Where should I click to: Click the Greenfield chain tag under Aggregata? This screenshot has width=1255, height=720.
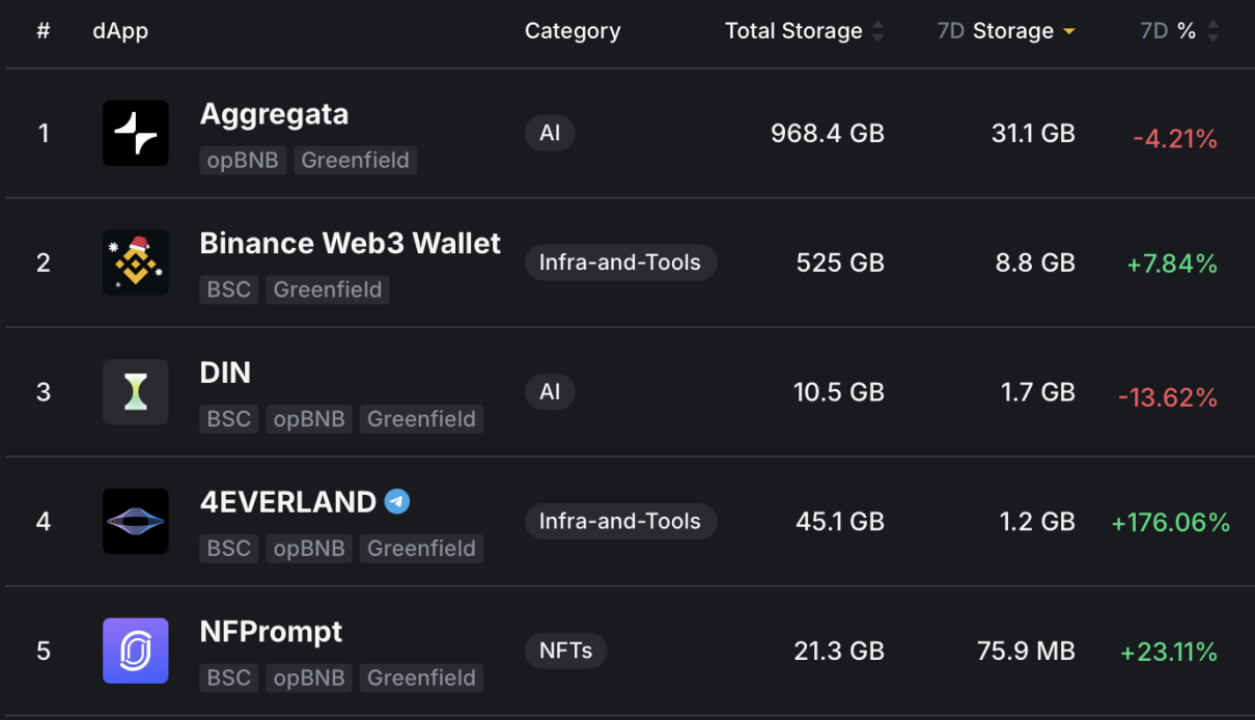pyautogui.click(x=355, y=160)
